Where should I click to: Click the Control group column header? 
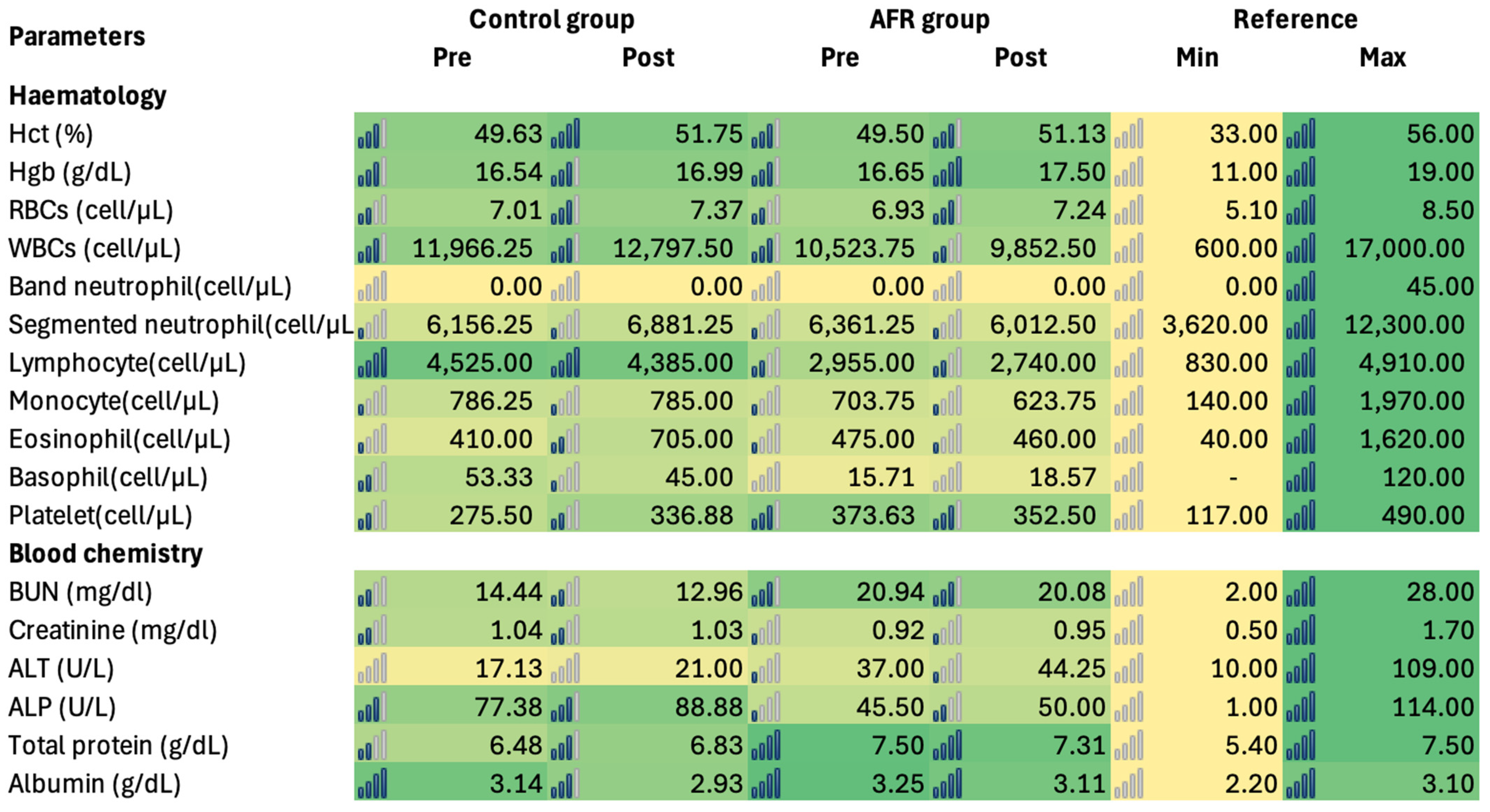point(551,20)
